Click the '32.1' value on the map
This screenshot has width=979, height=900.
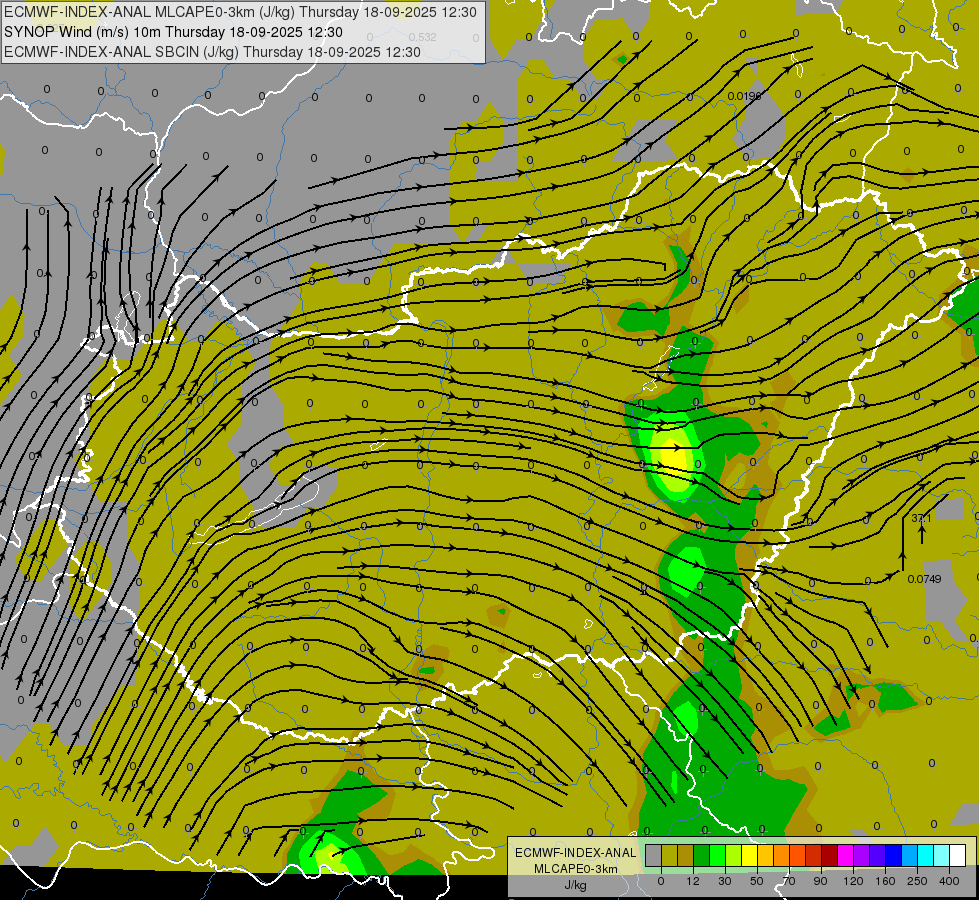coord(921,518)
